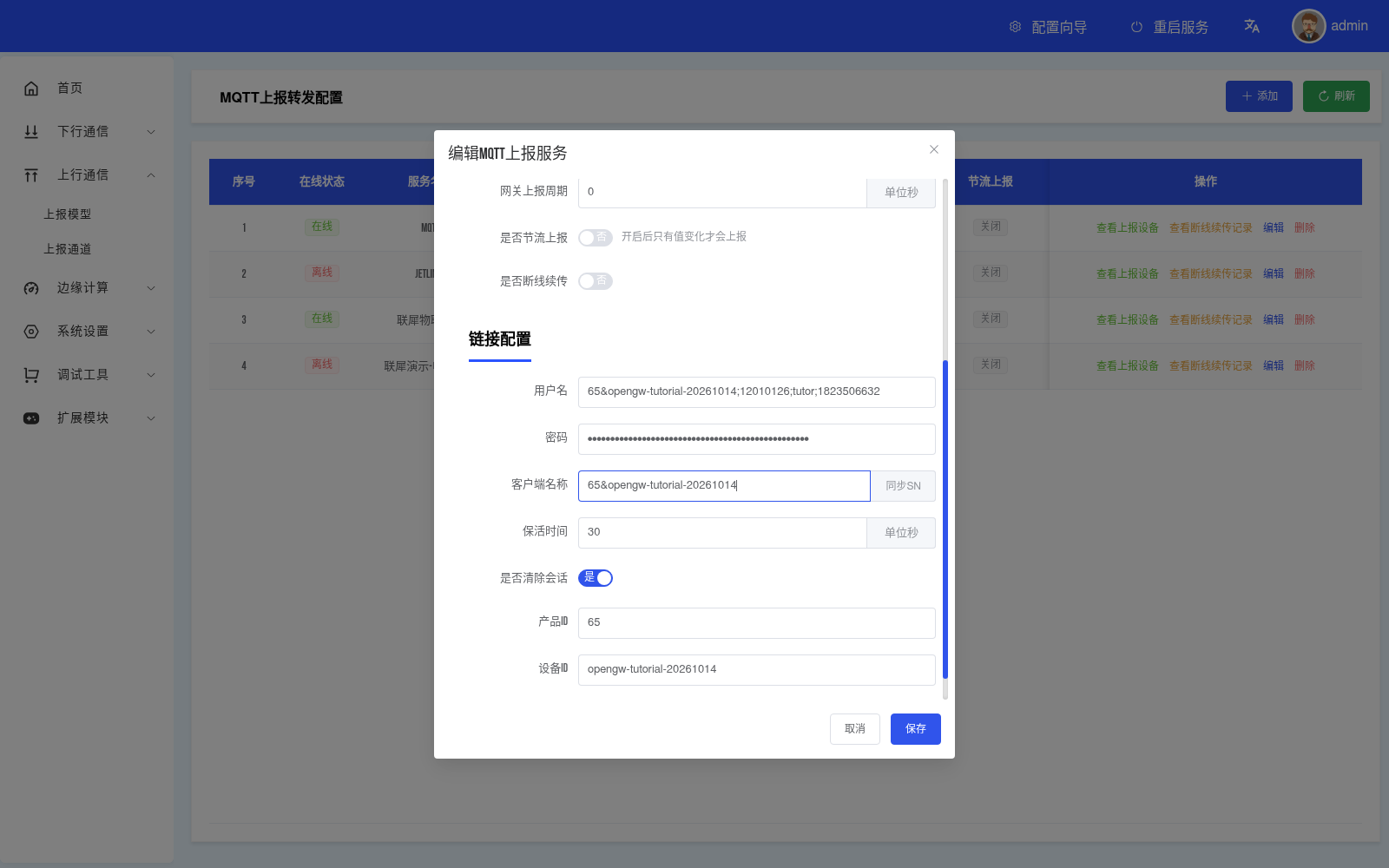The image size is (1389, 868).
Task: Open the 上报模型 submenu item
Action: (x=68, y=214)
